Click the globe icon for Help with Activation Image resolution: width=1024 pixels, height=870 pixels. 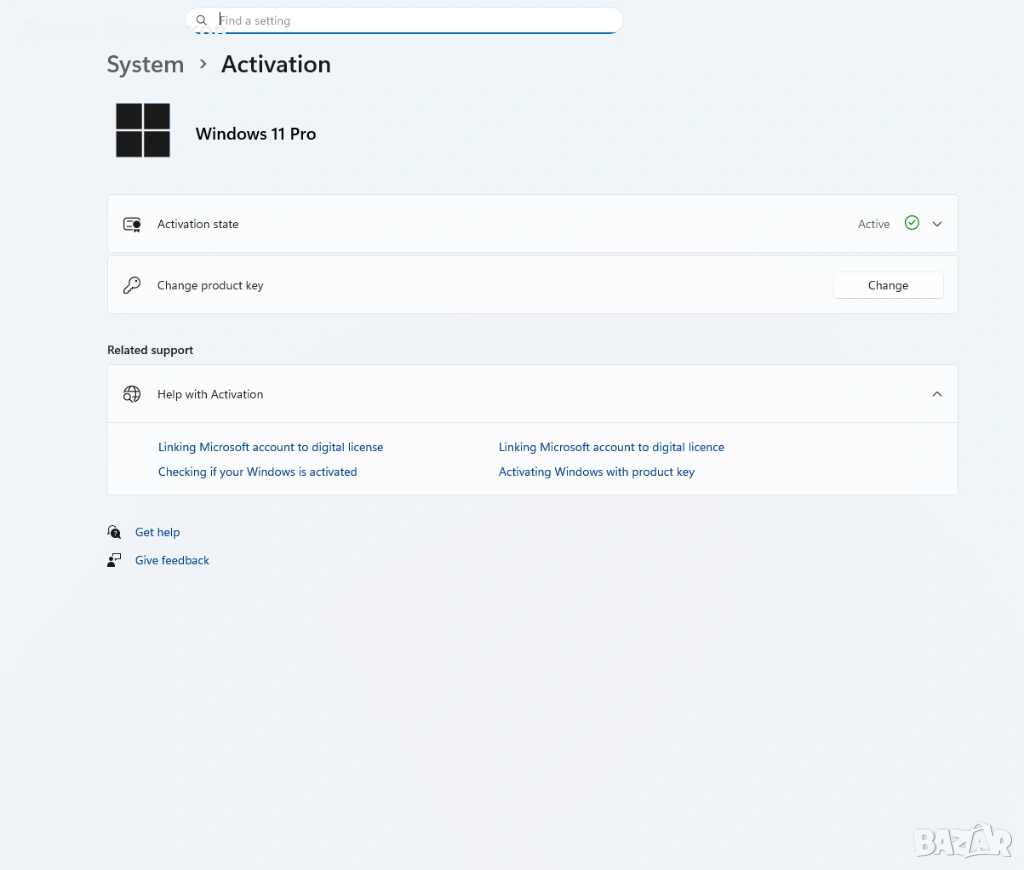(132, 394)
